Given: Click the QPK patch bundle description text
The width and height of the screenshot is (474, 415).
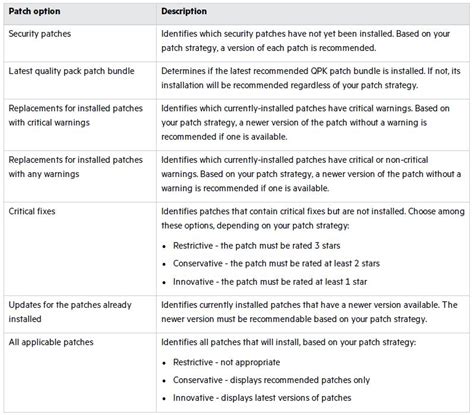Looking at the screenshot, I should point(311,78).
